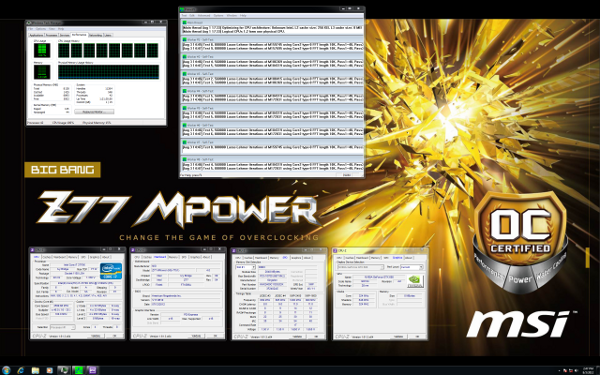Switch to Processes tab in Task Manager
600x375 pixels.
pos(51,35)
